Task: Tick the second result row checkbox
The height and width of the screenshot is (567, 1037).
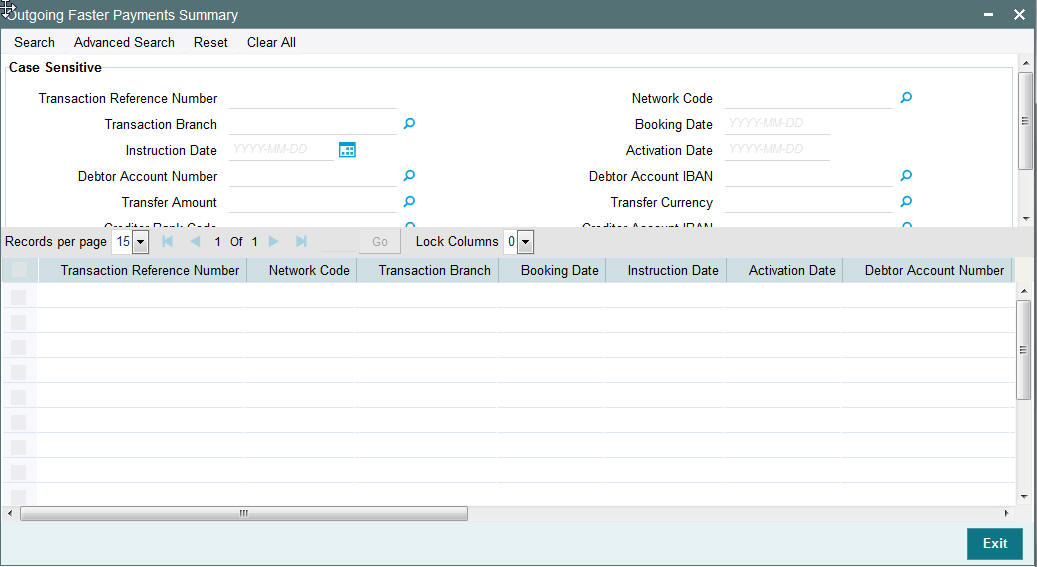Action: (19, 322)
